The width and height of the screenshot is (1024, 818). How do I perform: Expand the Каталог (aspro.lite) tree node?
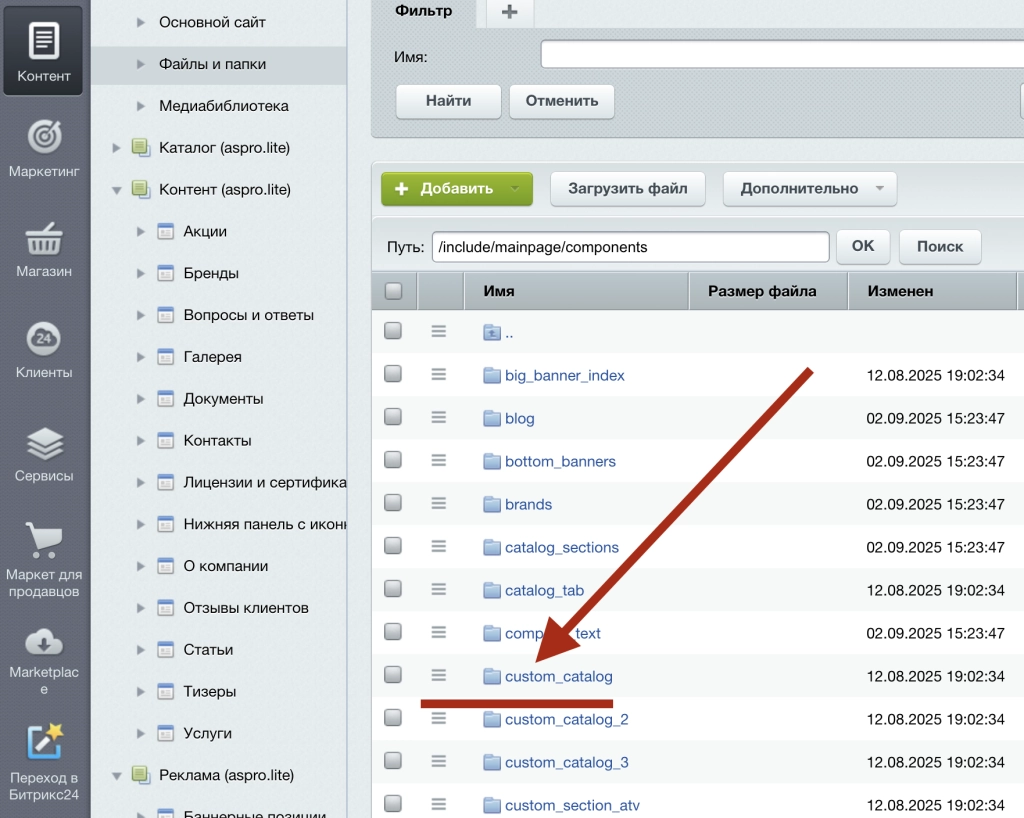(x=117, y=148)
